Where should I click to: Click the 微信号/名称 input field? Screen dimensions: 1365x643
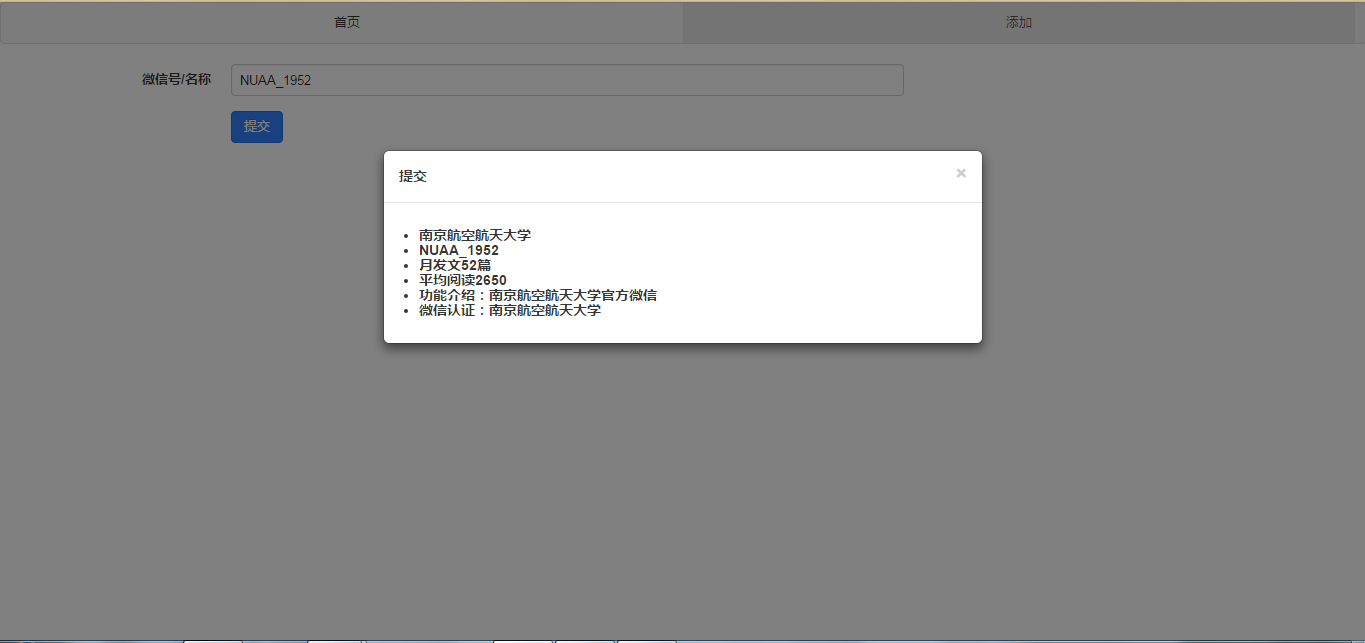point(567,80)
